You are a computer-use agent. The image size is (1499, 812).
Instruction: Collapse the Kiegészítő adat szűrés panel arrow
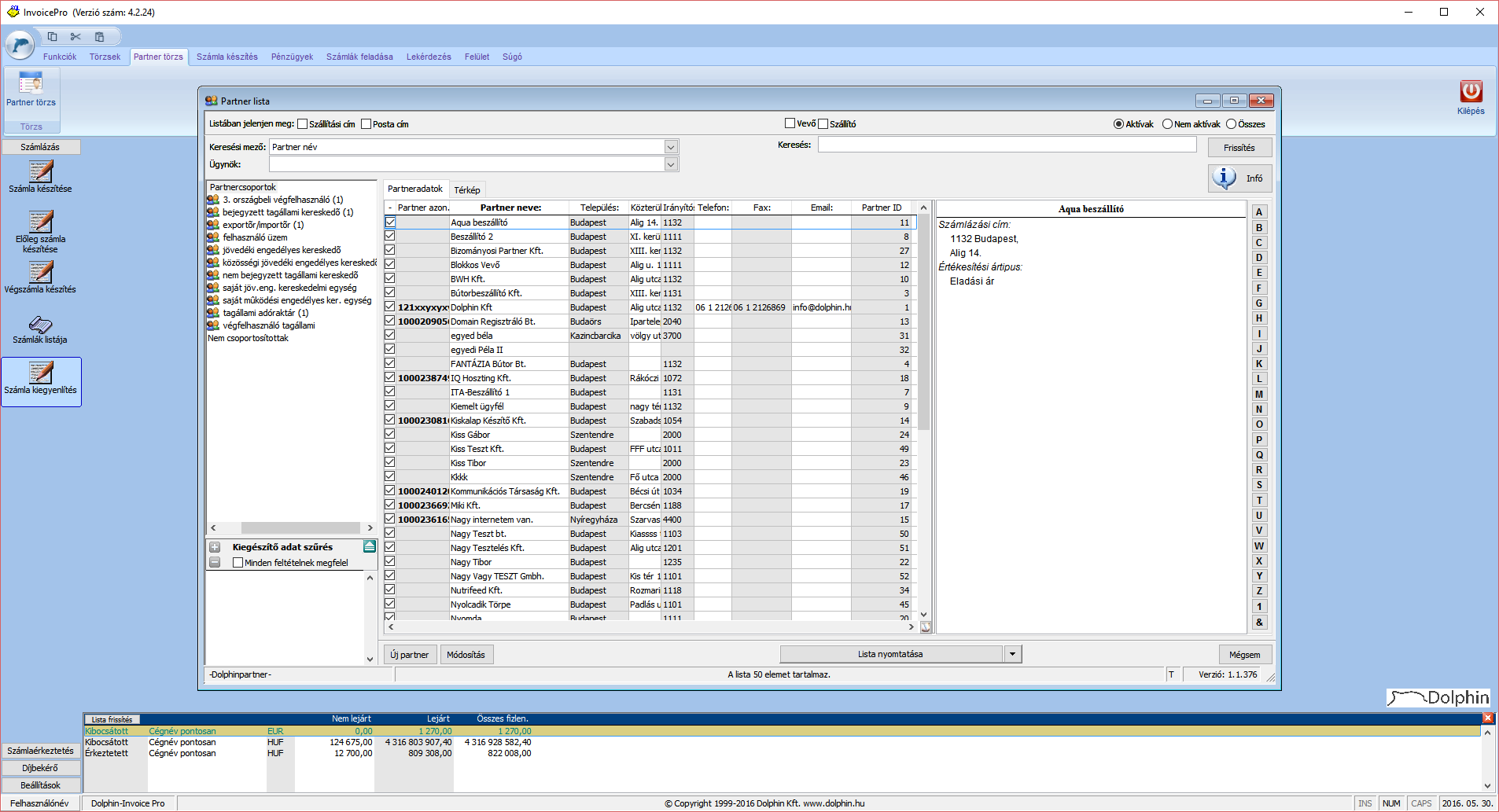[x=369, y=546]
